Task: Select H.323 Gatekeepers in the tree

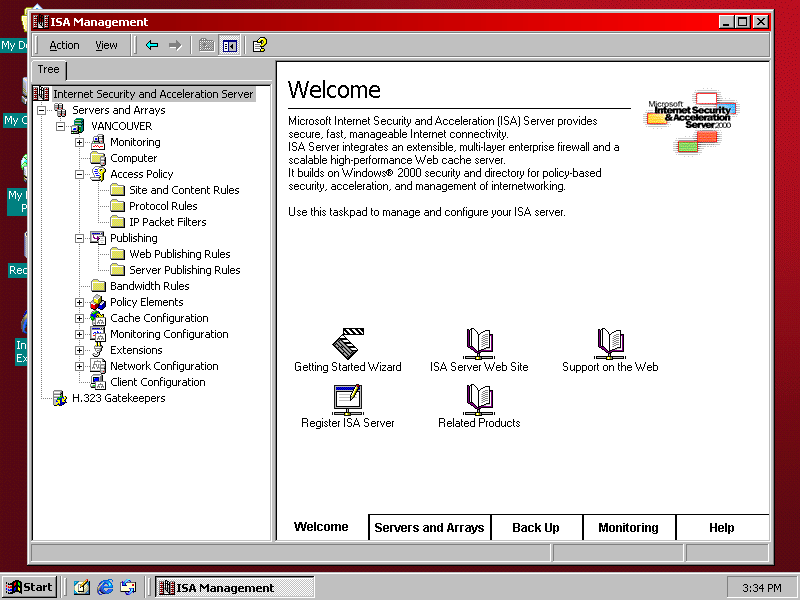Action: (x=118, y=398)
